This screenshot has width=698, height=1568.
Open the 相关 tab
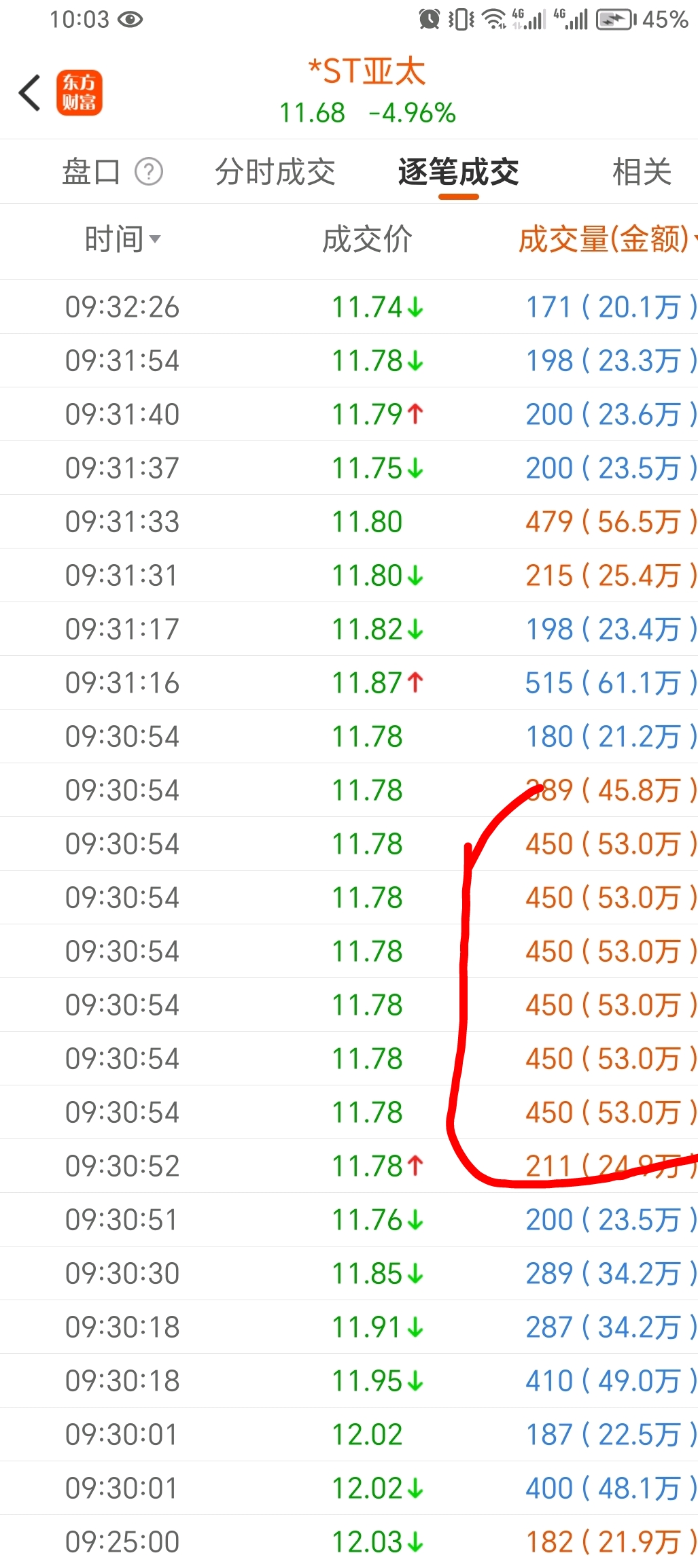[x=642, y=171]
